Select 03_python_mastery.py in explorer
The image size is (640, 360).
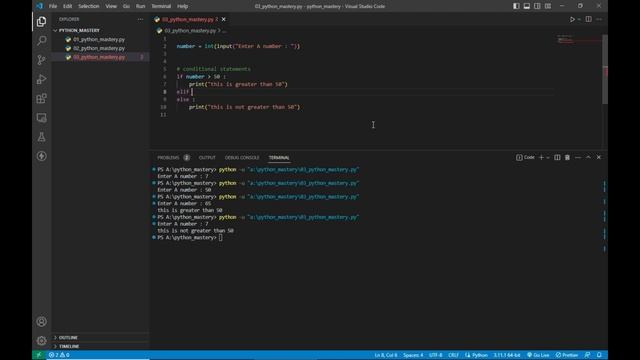point(99,58)
